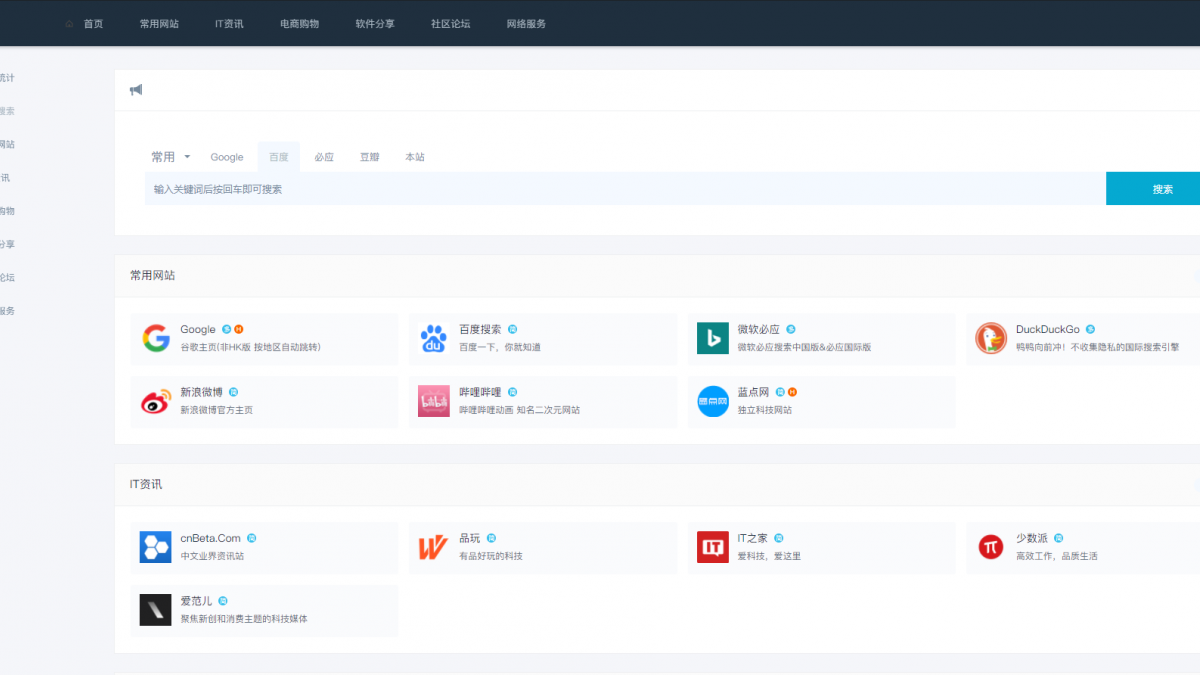
Task: Open the Baidu paw logo icon
Action: pyautogui.click(x=434, y=339)
